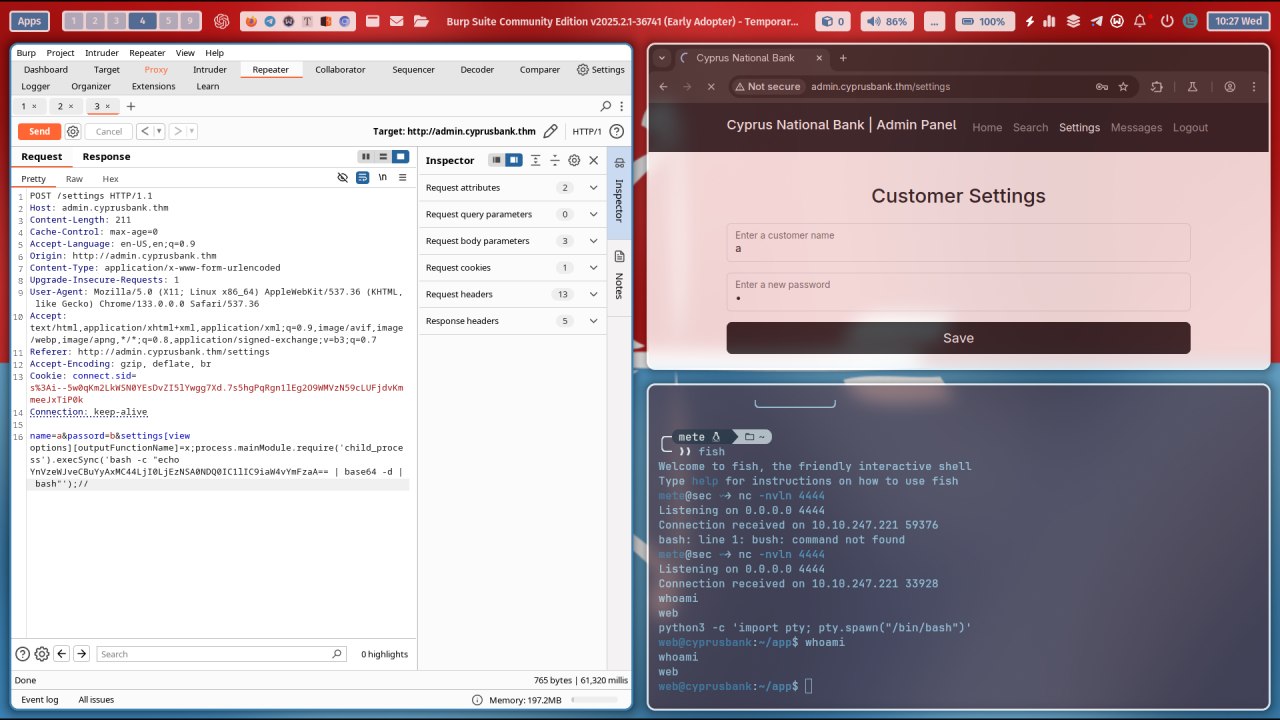Viewport: 1280px width, 720px height.
Task: Switch to Hex view tab
Action: 110,179
